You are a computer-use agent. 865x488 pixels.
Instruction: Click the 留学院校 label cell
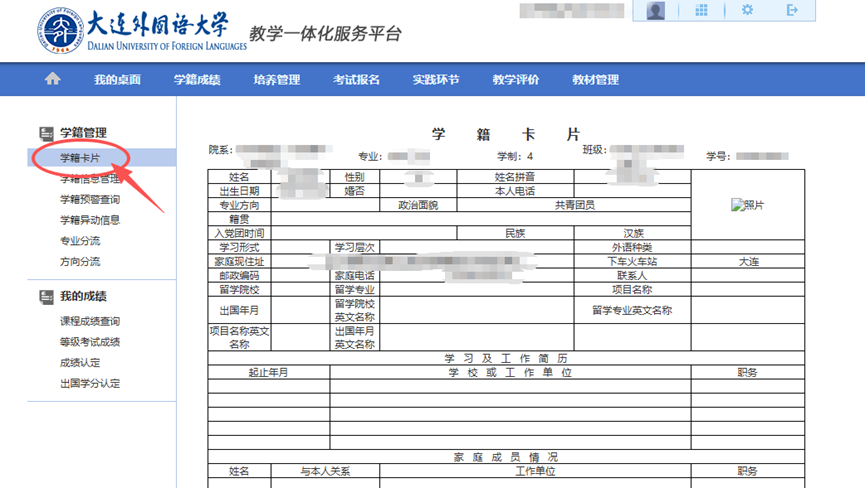239,289
